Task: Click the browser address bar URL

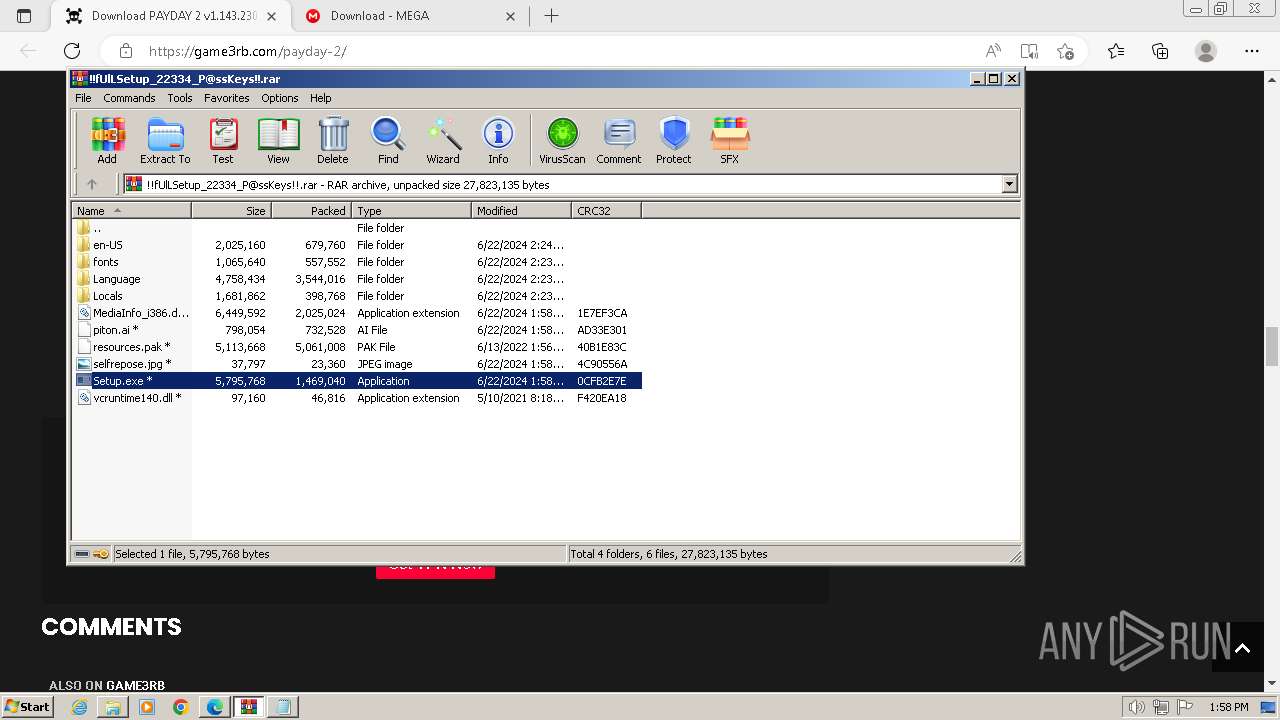Action: [247, 51]
